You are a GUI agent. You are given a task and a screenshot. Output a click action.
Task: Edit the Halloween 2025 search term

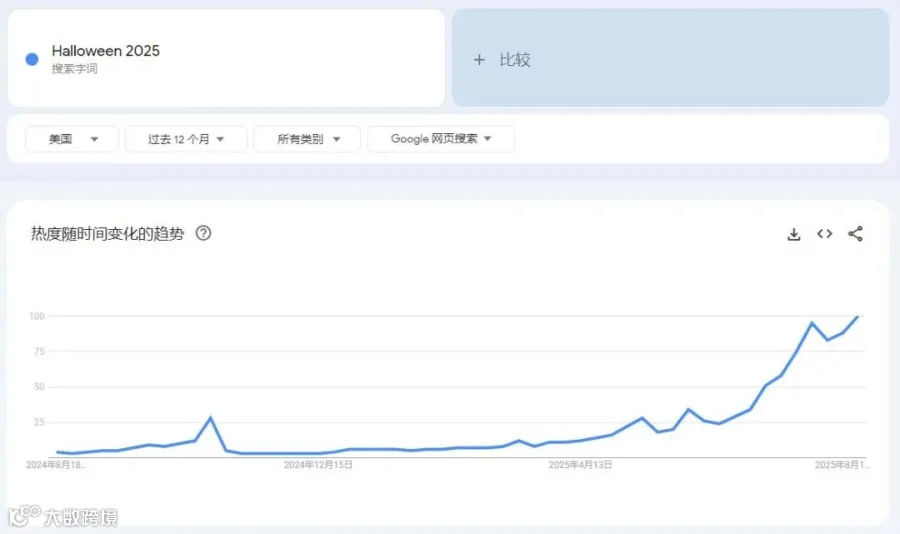click(106, 51)
